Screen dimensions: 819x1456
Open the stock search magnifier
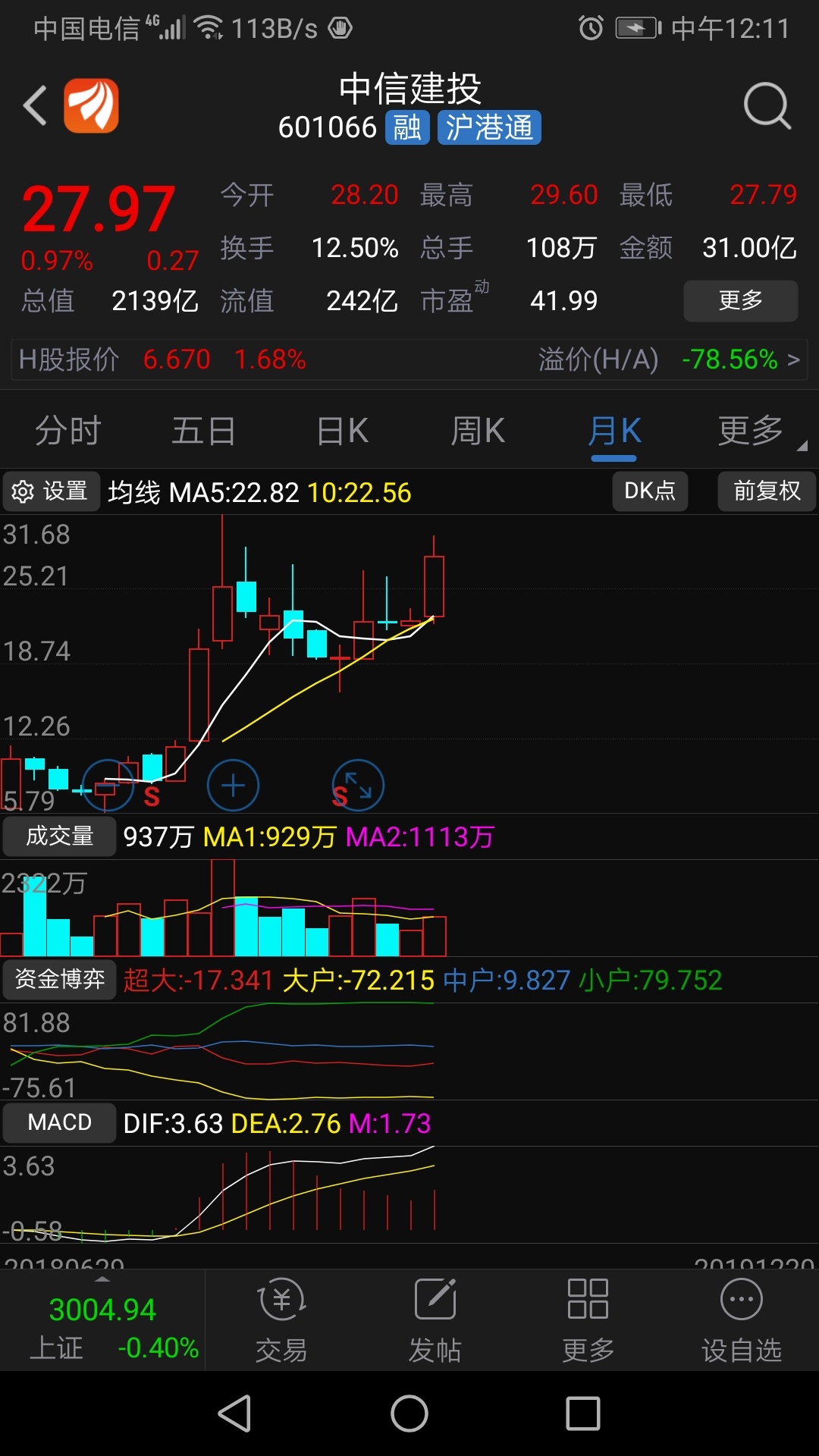click(767, 106)
